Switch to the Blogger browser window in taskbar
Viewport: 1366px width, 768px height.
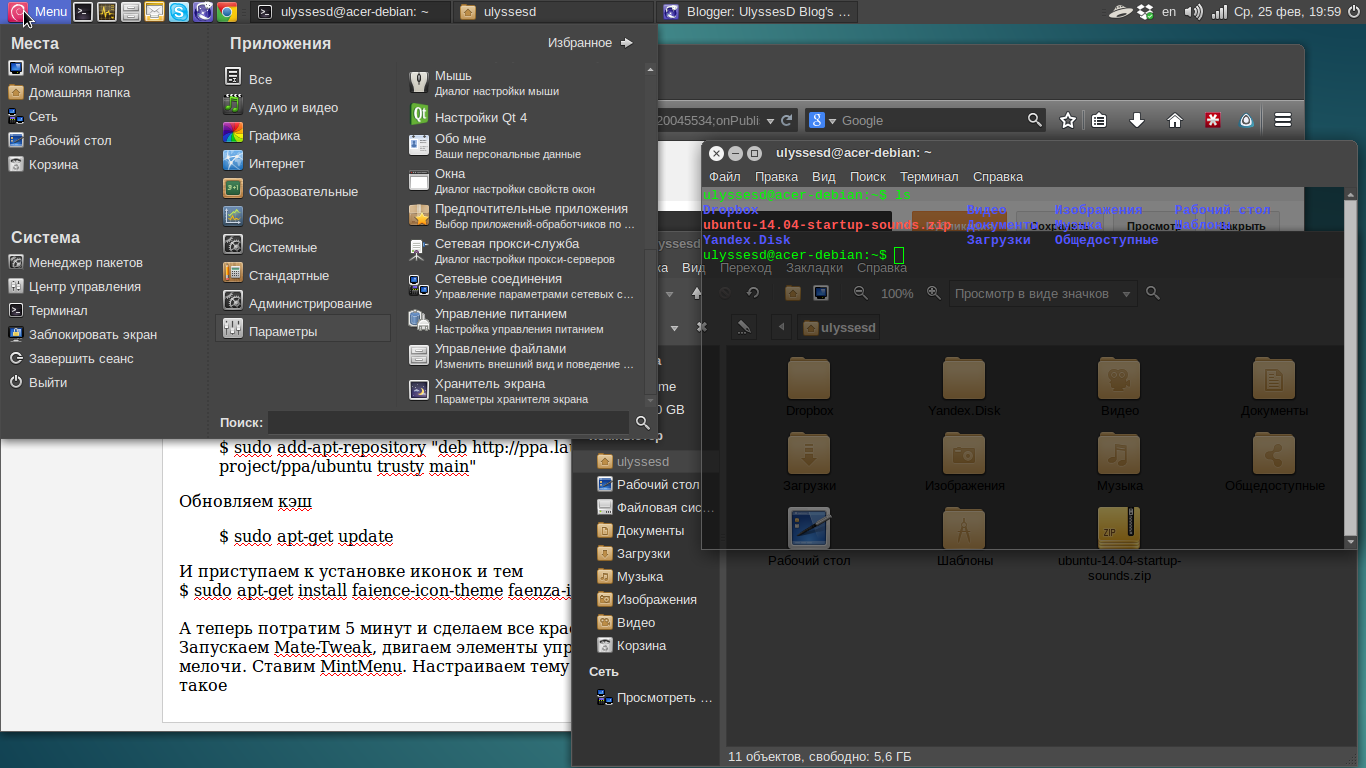click(757, 12)
